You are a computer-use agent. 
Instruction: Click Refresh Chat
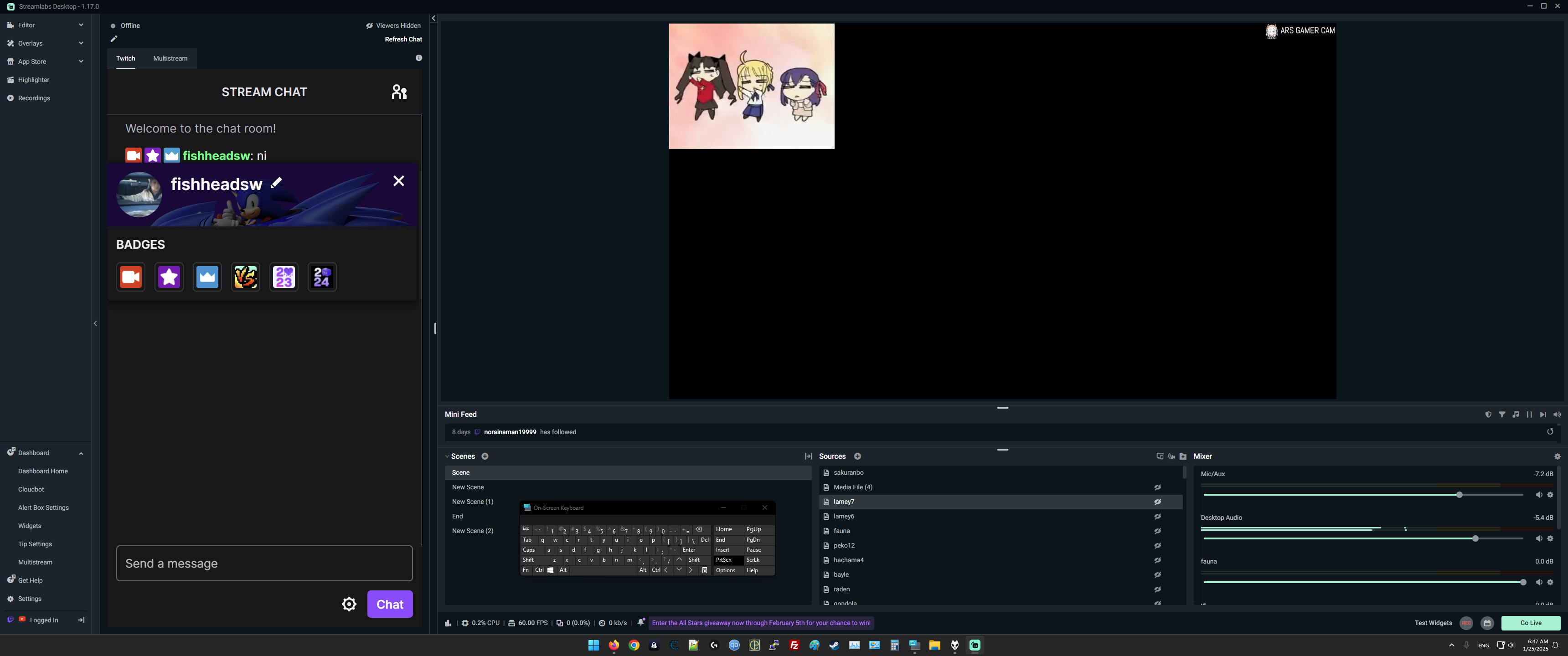point(403,39)
